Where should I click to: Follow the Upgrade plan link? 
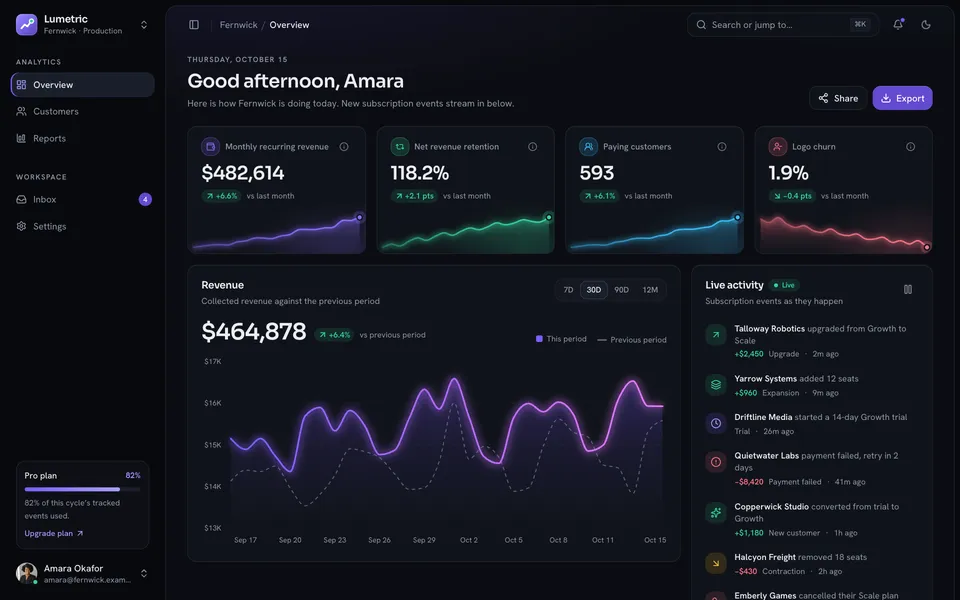point(54,533)
